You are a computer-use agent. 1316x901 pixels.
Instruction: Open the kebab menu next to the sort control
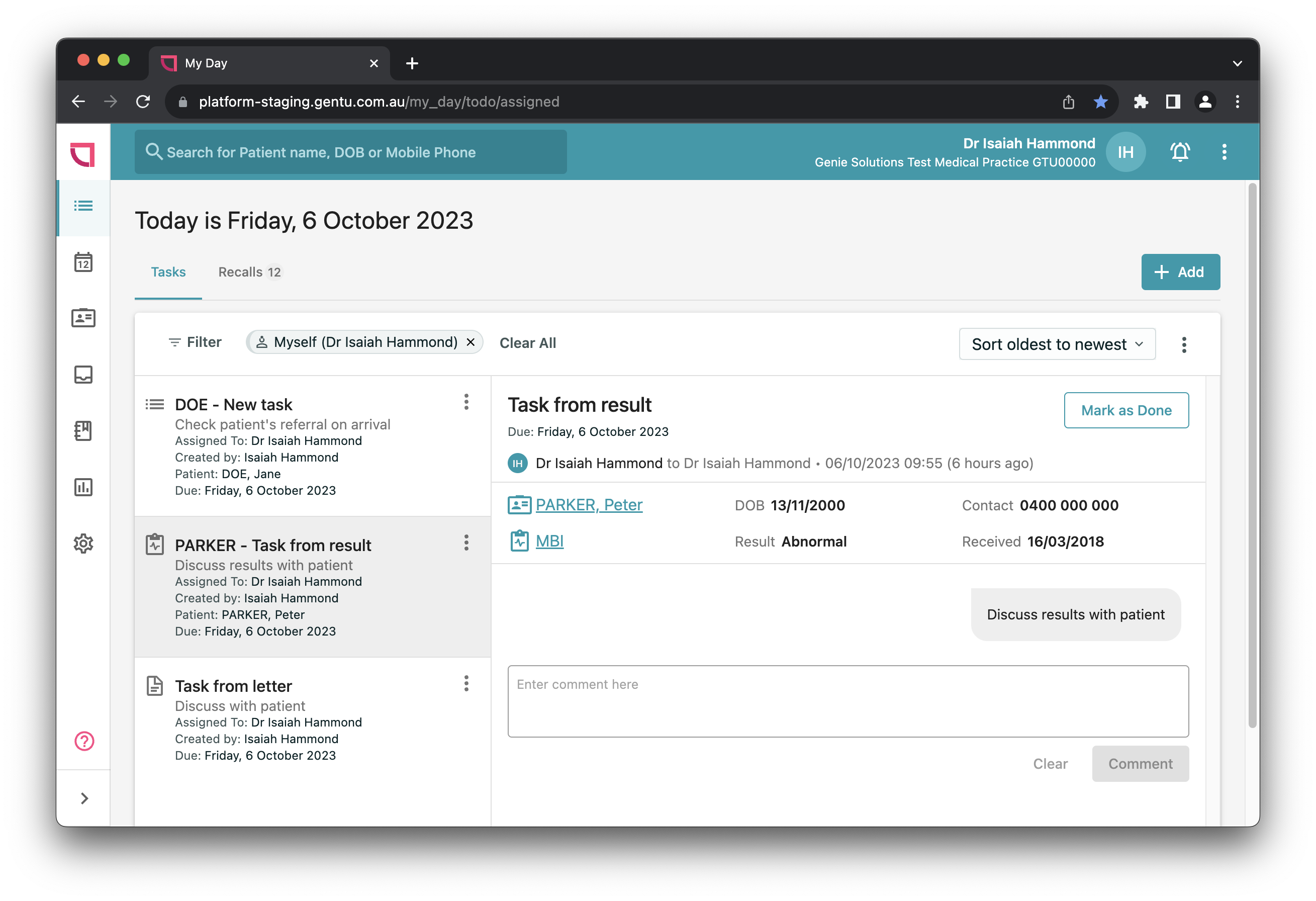point(1183,344)
